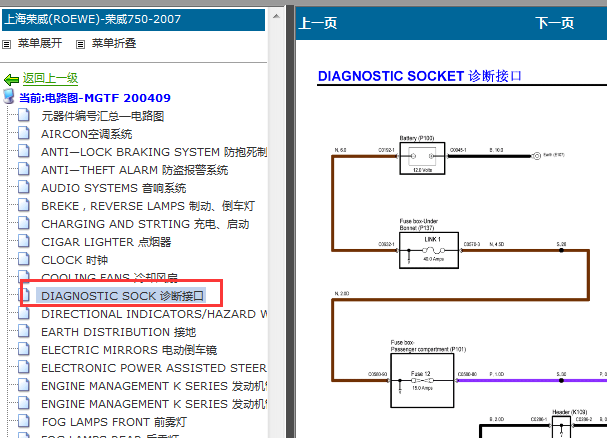Click the DIAGNOSTIC SOCKET 诊断接口 diagram title
The width and height of the screenshot is (607, 438).
[420, 76]
